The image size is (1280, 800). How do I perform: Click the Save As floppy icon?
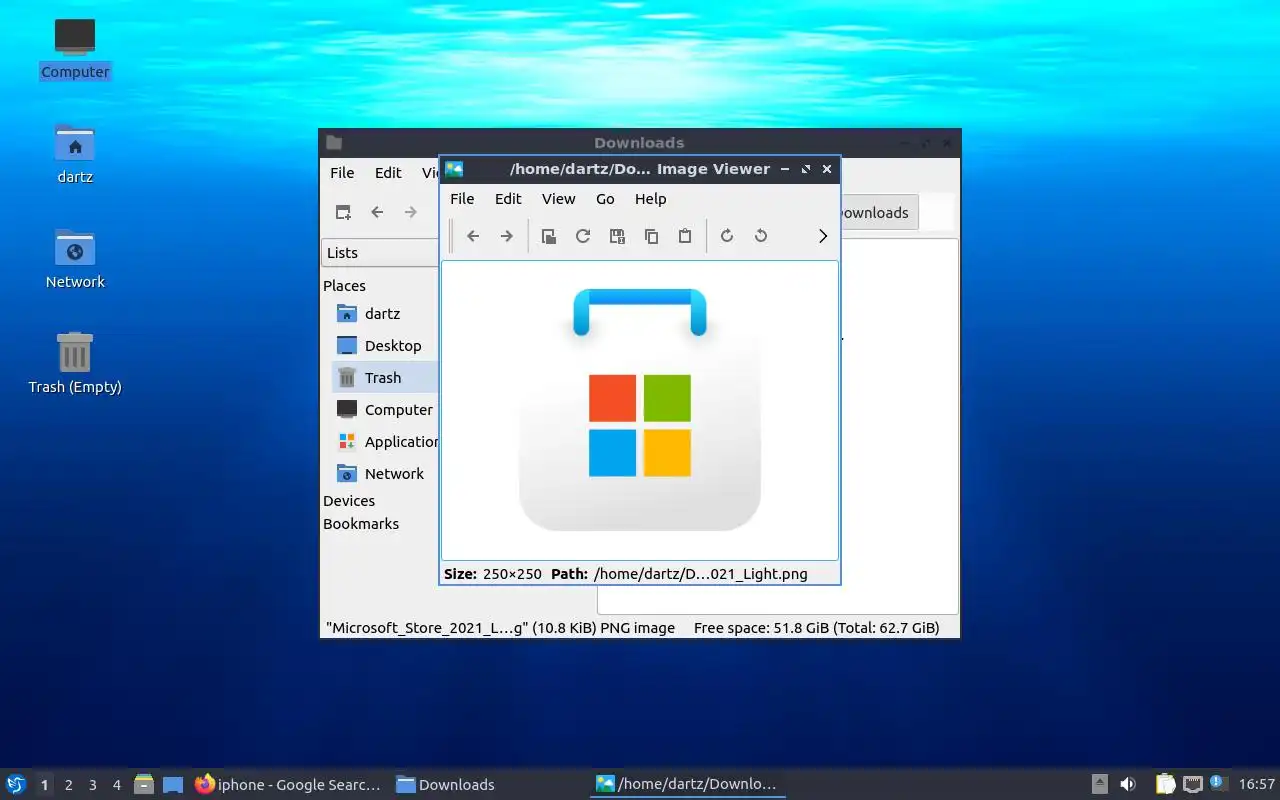(617, 236)
